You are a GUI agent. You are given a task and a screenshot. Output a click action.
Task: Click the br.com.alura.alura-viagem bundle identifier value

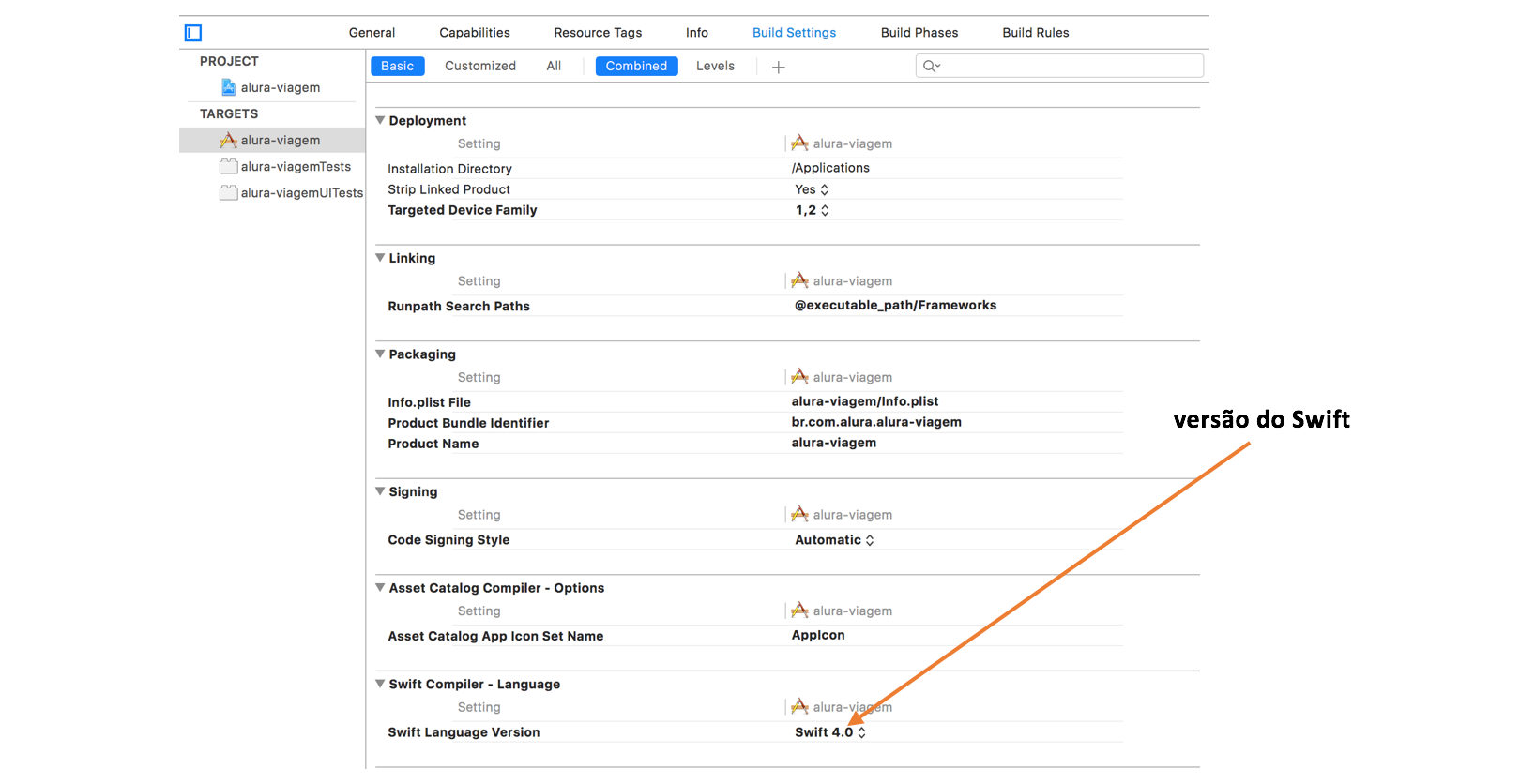tap(876, 422)
